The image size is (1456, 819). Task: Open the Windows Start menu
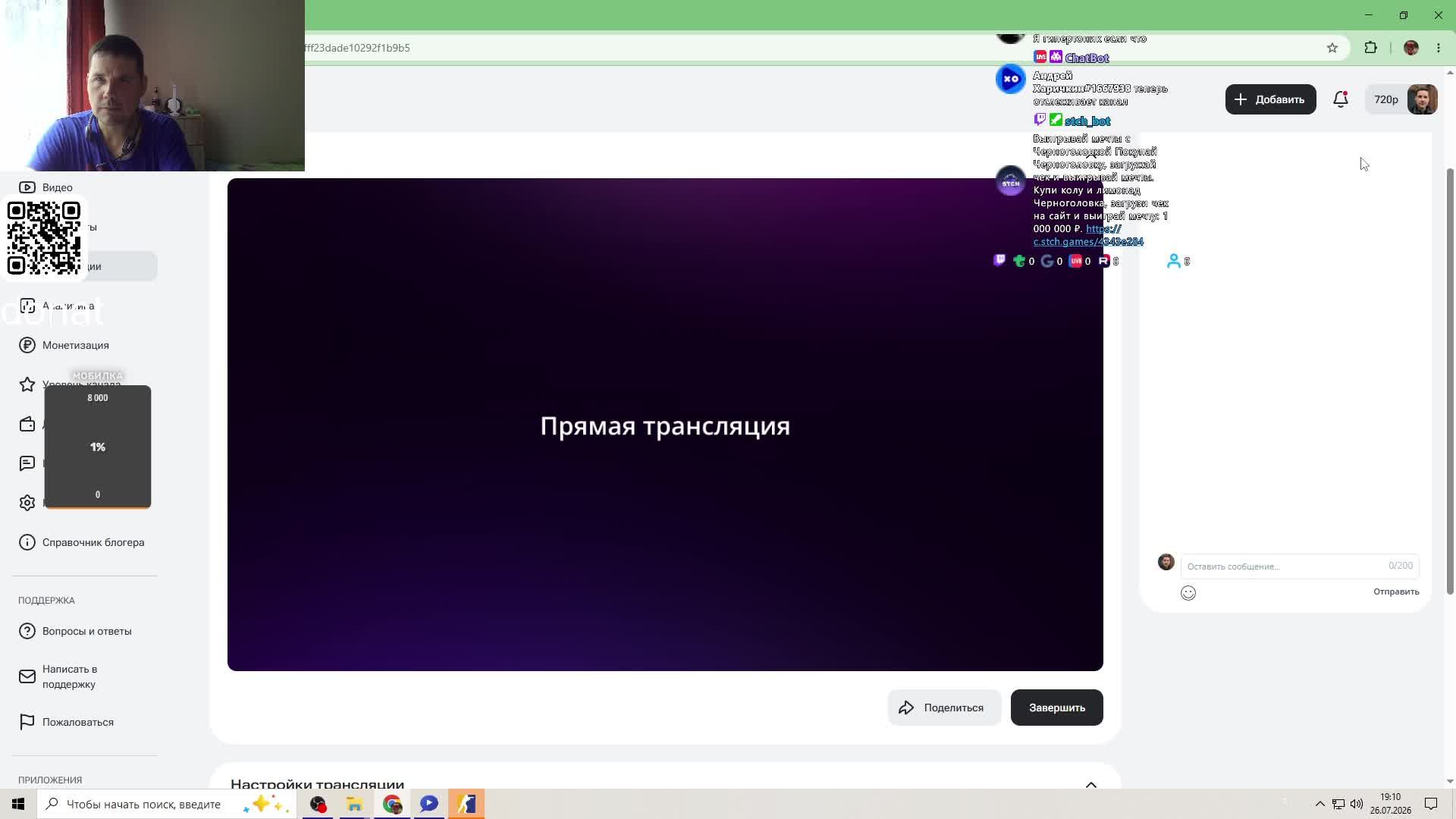pyautogui.click(x=18, y=804)
